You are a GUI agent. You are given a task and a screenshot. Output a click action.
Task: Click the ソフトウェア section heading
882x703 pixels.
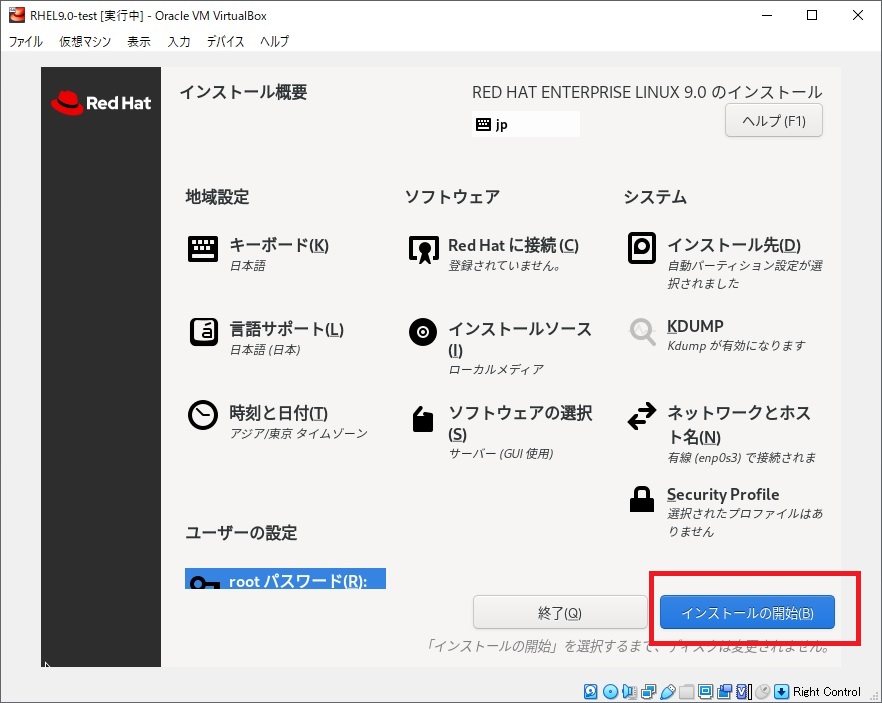click(452, 197)
